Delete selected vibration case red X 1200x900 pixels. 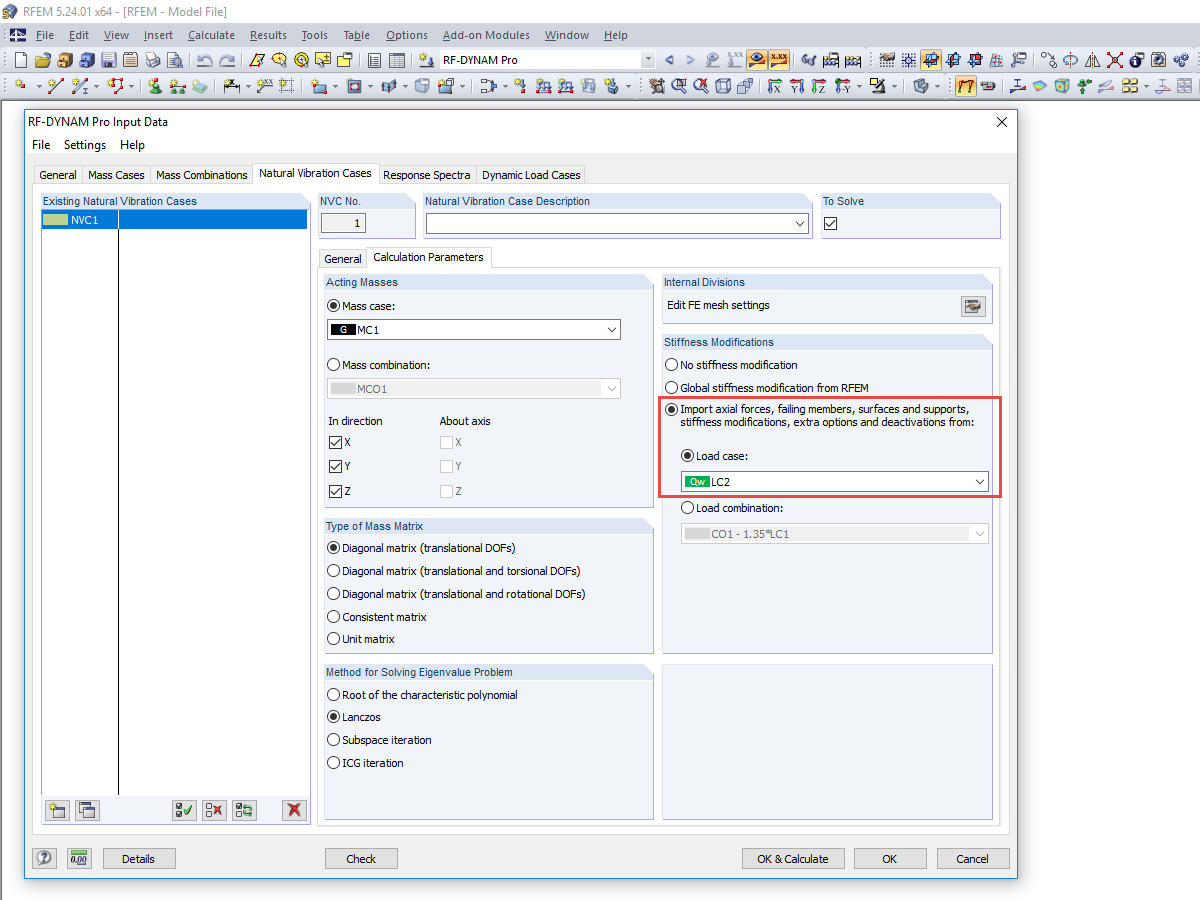click(x=293, y=810)
